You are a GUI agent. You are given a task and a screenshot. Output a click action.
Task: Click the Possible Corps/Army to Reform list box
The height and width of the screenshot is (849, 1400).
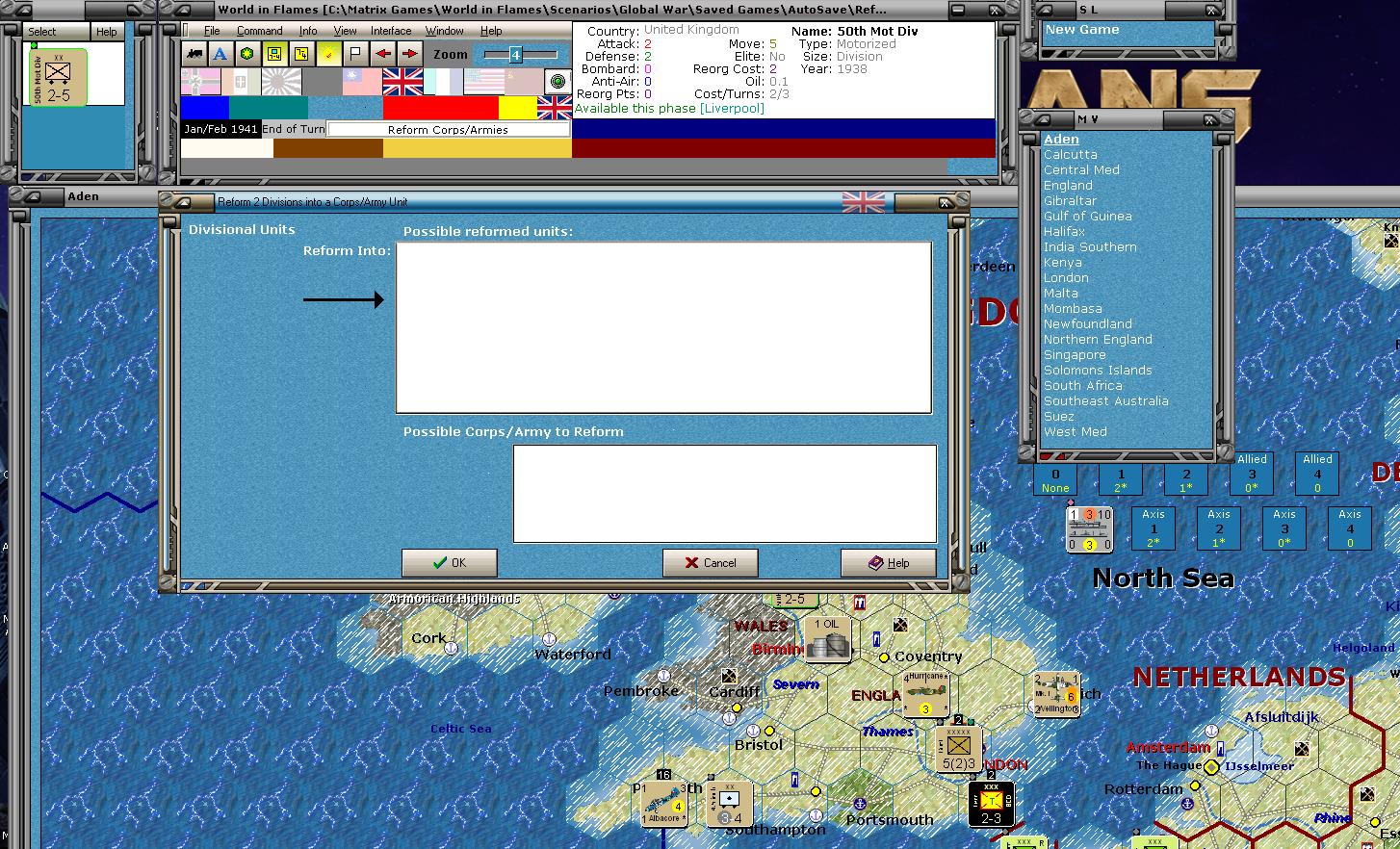click(x=725, y=494)
